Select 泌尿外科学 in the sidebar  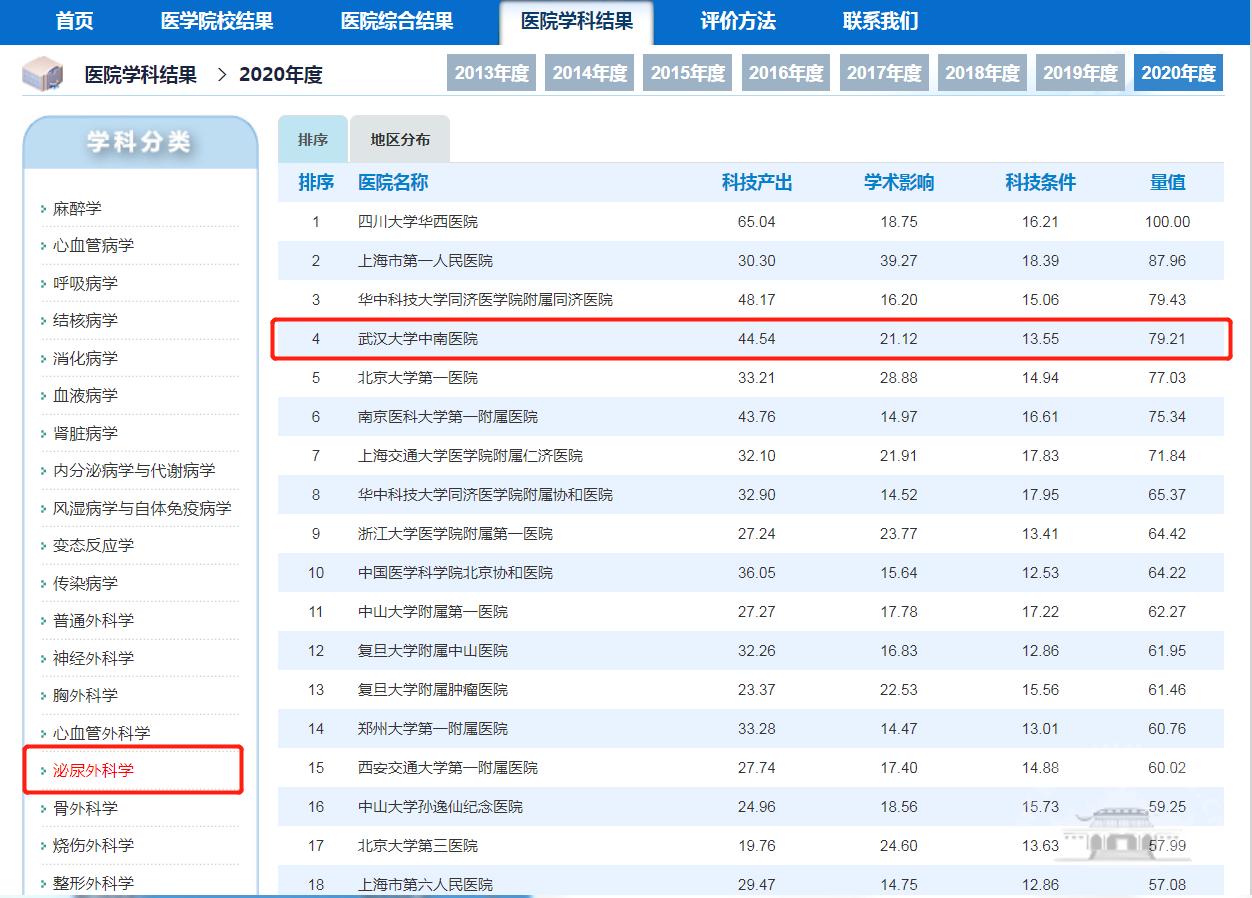(93, 771)
